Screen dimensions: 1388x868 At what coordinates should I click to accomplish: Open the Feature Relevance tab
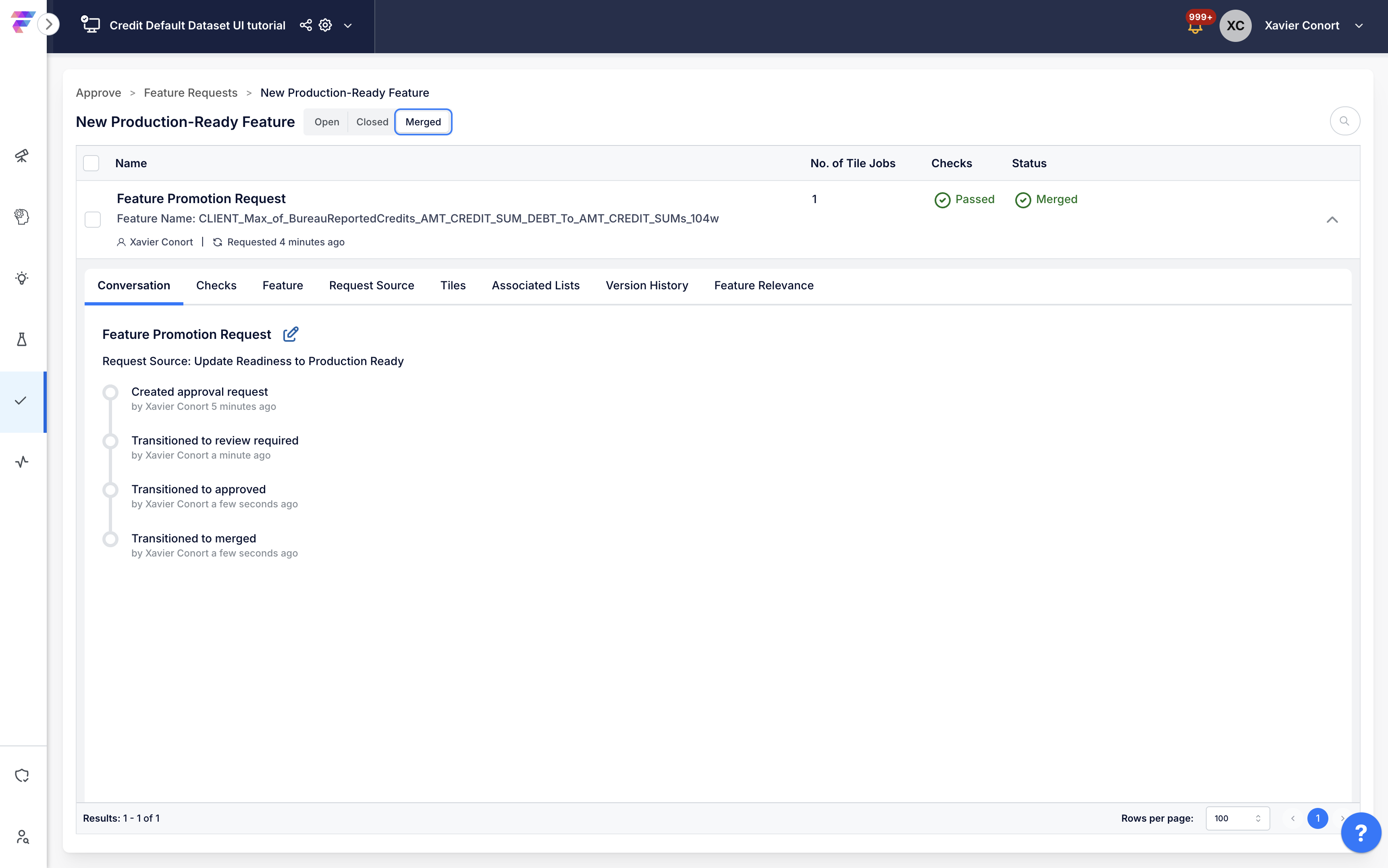[x=763, y=285]
